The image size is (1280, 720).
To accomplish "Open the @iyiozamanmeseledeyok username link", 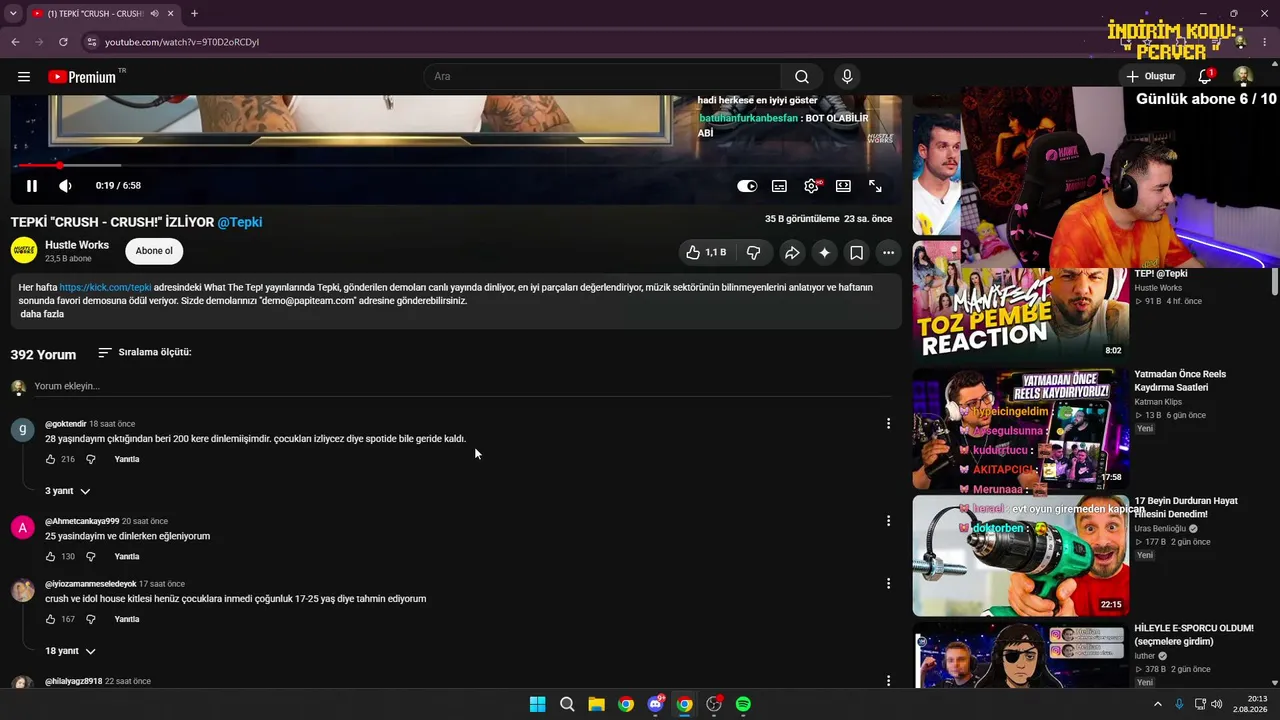I will [90, 584].
